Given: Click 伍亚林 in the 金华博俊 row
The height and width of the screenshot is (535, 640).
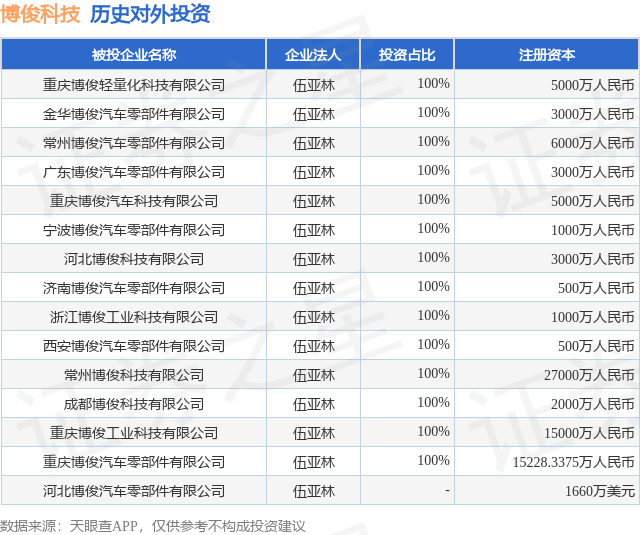Looking at the screenshot, I should (x=313, y=114).
